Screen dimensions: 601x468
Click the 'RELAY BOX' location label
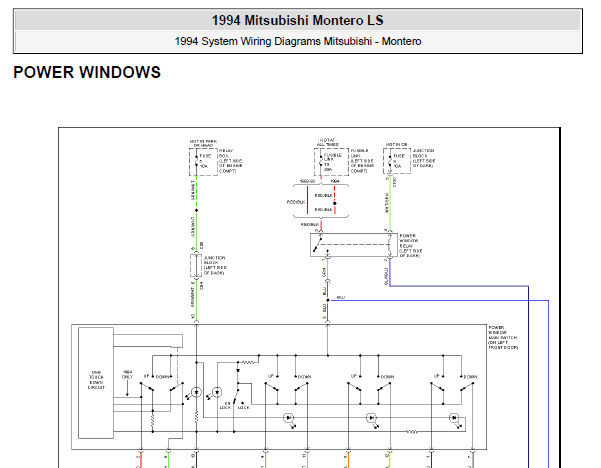pyautogui.click(x=230, y=161)
